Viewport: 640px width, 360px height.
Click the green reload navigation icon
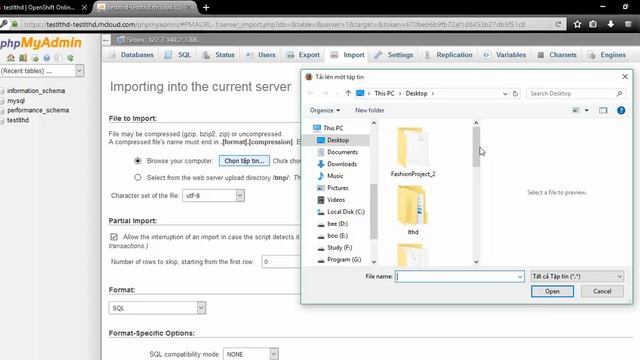(71, 58)
